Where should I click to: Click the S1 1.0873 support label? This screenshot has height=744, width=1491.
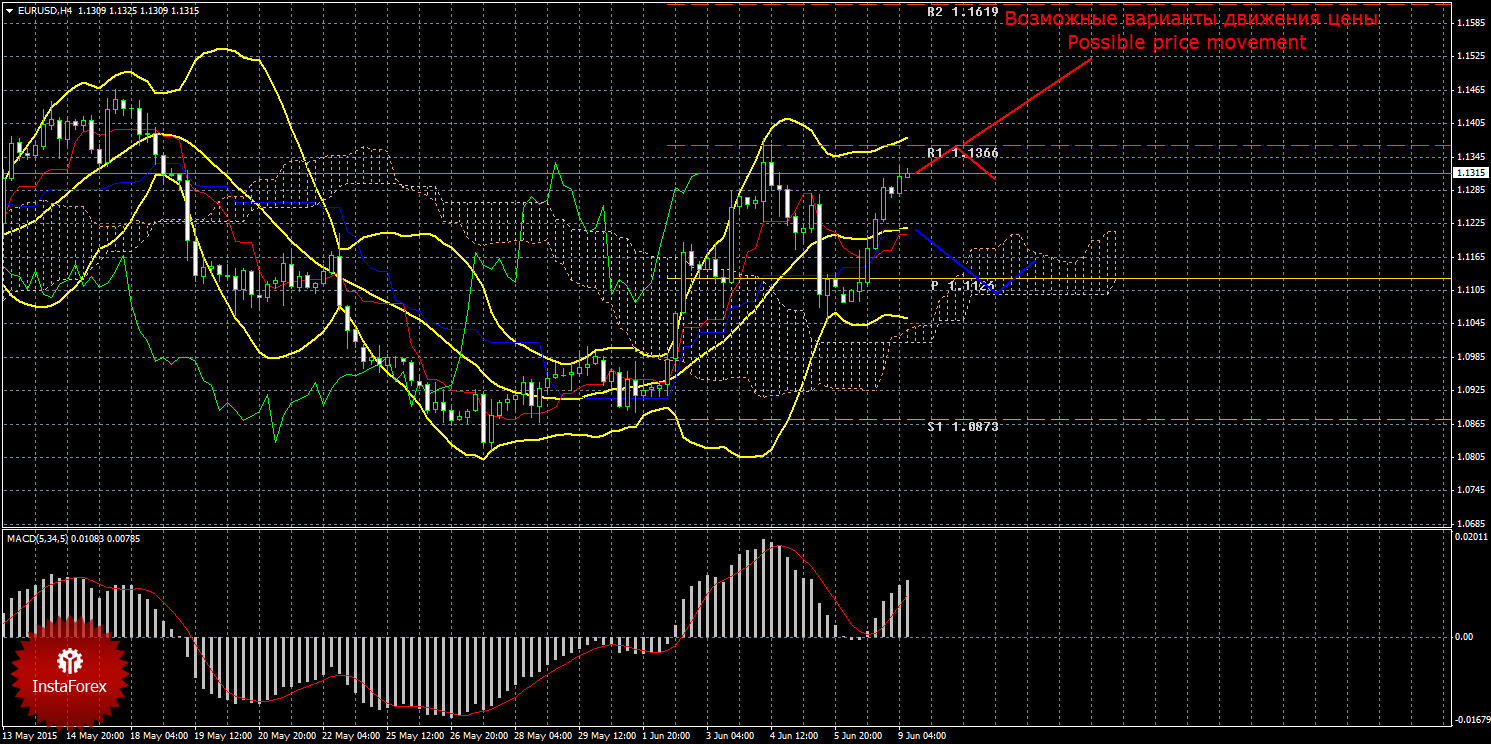(x=962, y=427)
